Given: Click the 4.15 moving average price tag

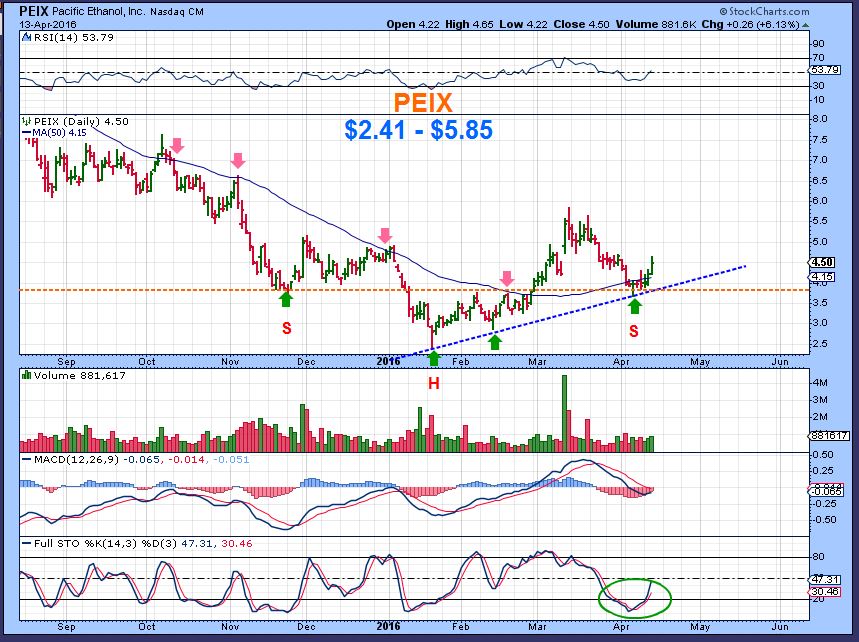Looking at the screenshot, I should click(x=823, y=277).
